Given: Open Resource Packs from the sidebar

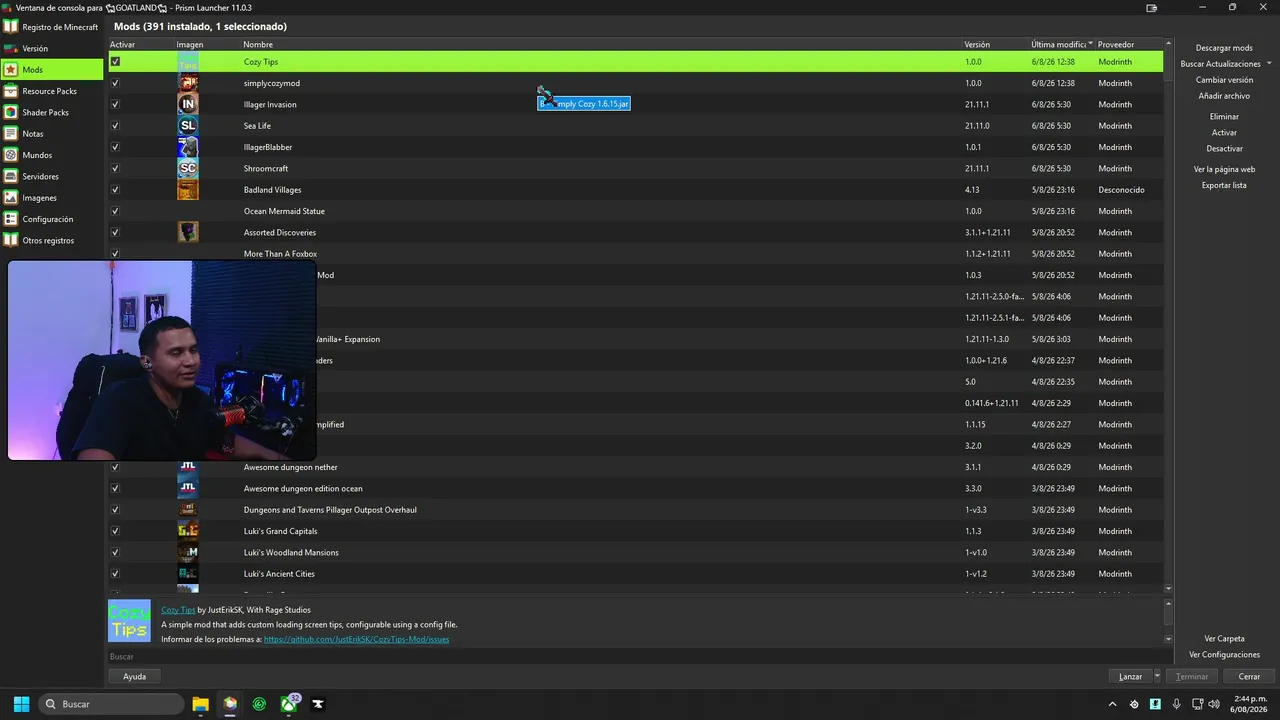Looking at the screenshot, I should 52,91.
